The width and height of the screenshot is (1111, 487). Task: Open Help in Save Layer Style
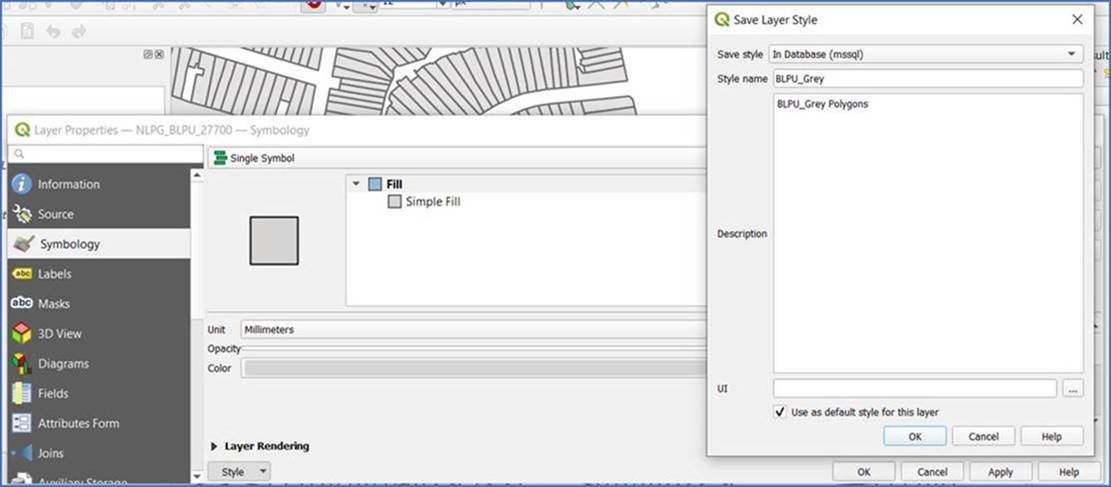pos(1052,437)
